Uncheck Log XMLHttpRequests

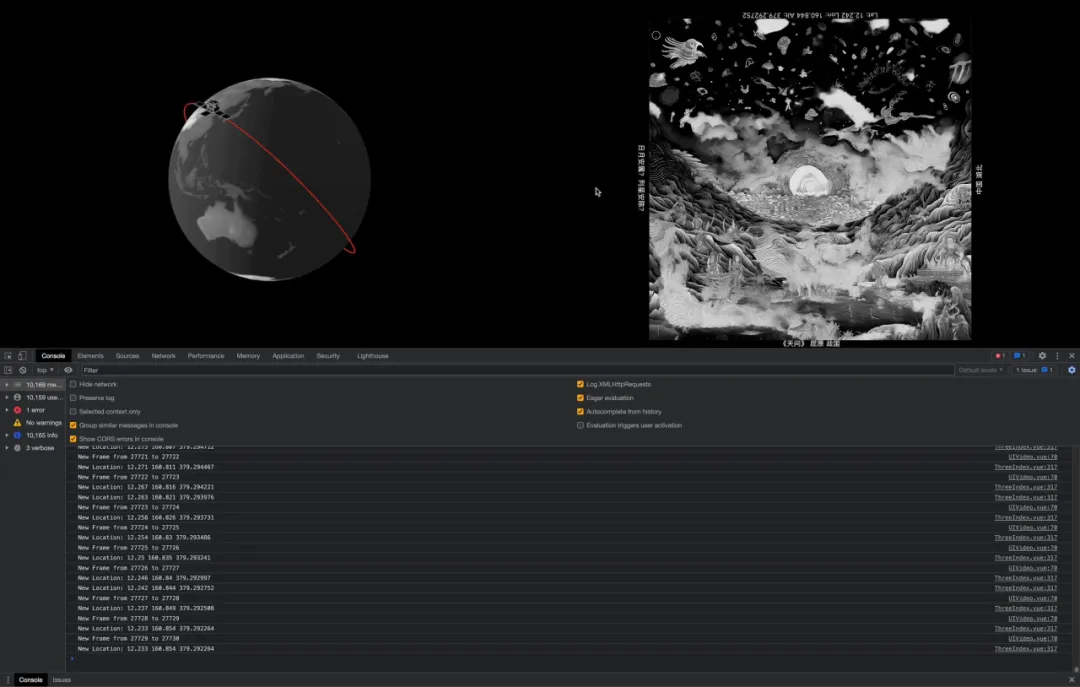580,384
